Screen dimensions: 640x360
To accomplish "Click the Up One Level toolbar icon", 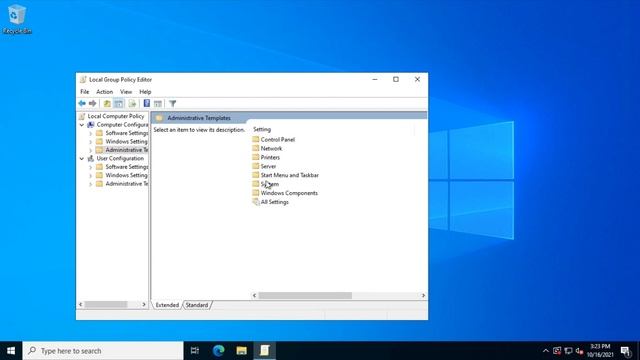I will coord(107,104).
